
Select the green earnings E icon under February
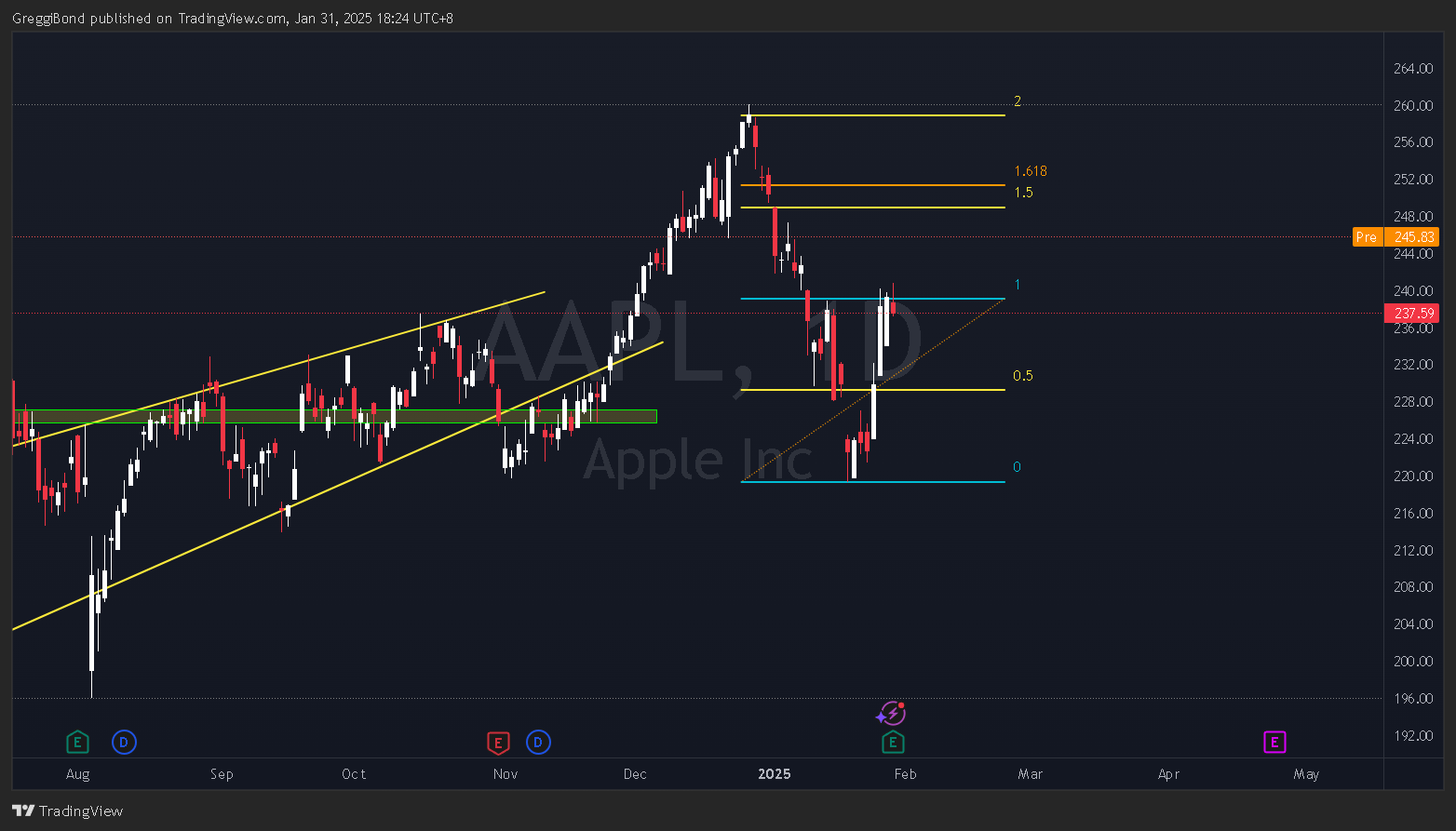coord(892,742)
